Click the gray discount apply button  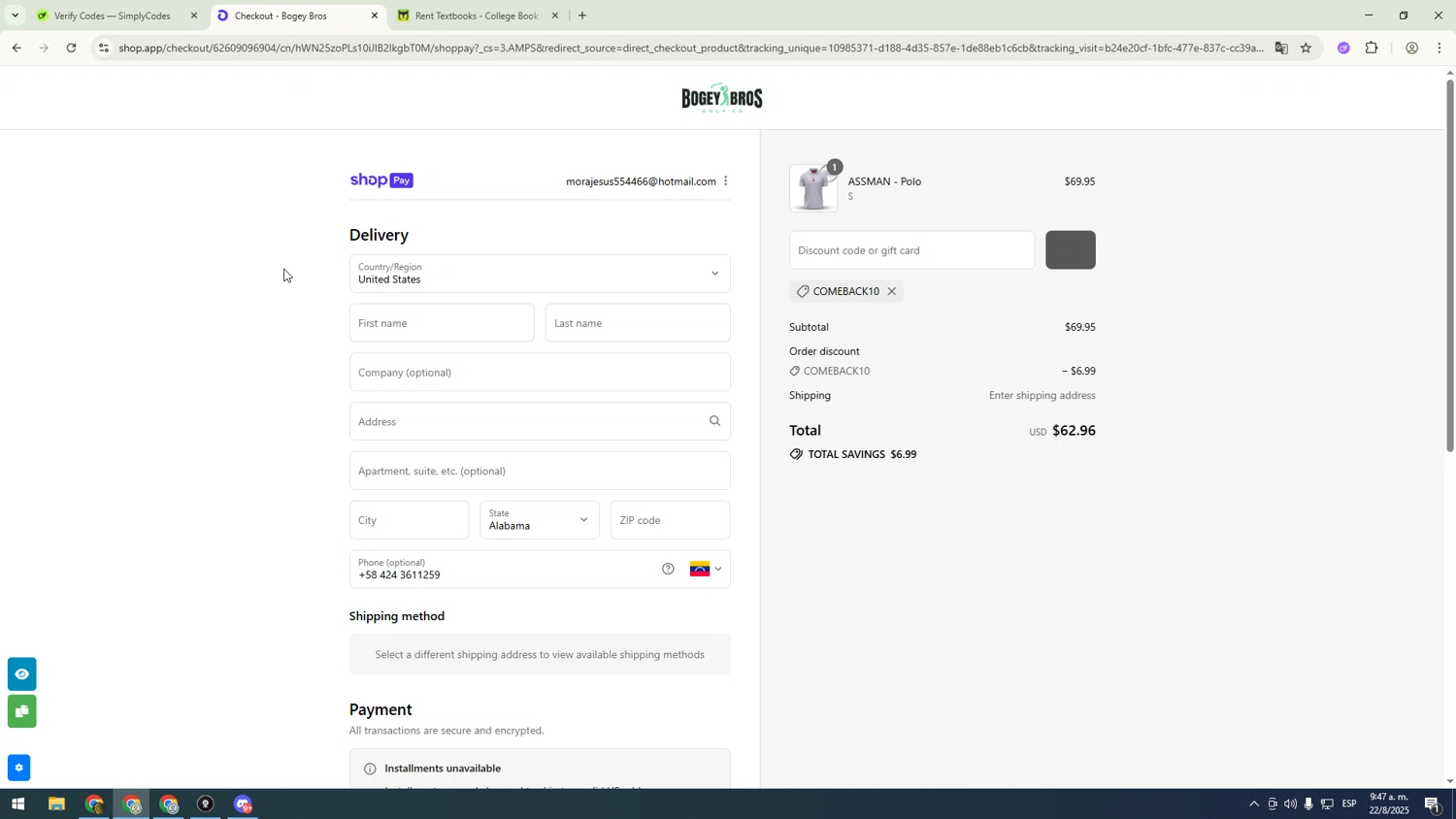tap(1071, 250)
